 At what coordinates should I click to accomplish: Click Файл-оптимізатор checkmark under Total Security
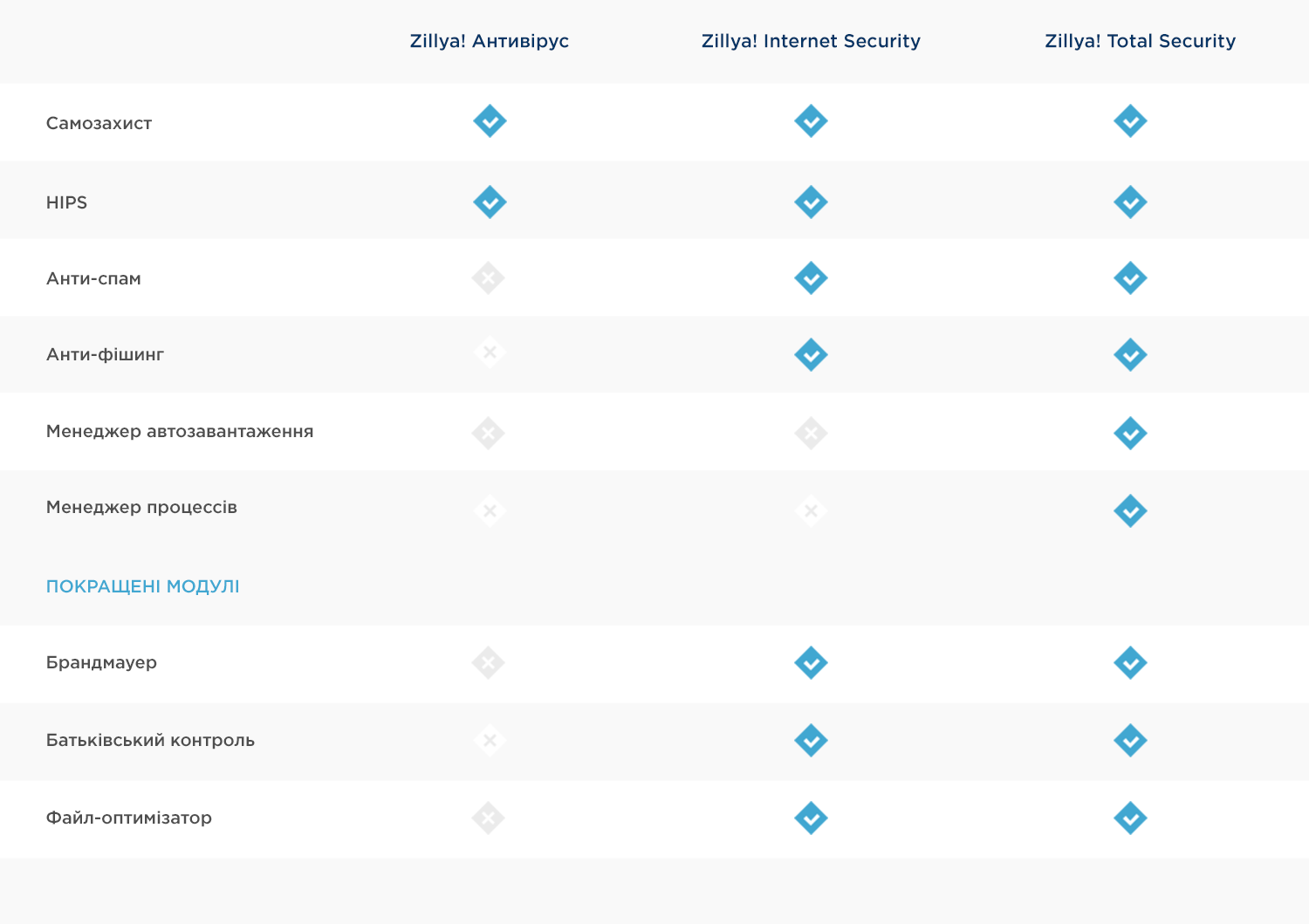(x=1130, y=818)
